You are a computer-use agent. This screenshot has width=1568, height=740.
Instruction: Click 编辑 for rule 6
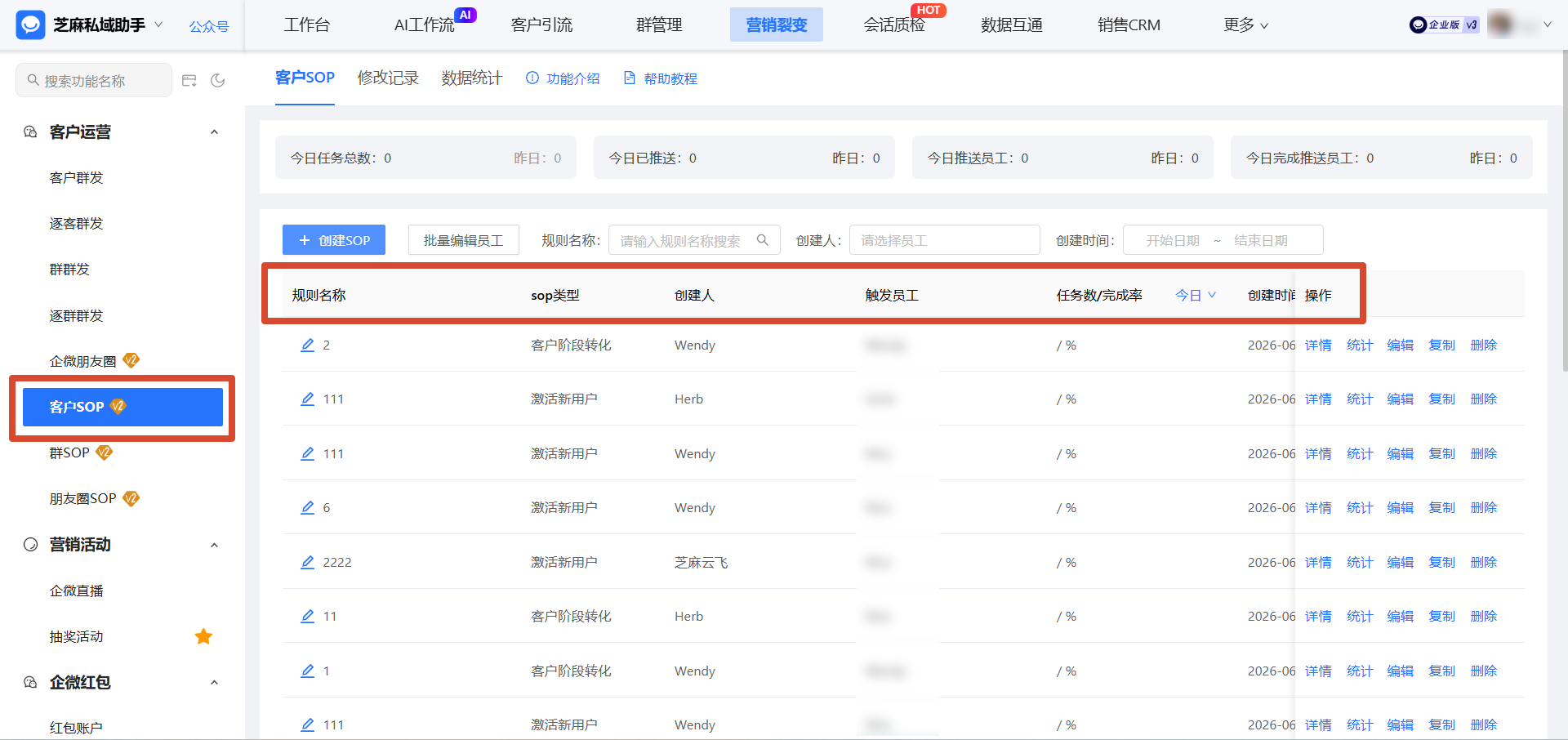1401,507
